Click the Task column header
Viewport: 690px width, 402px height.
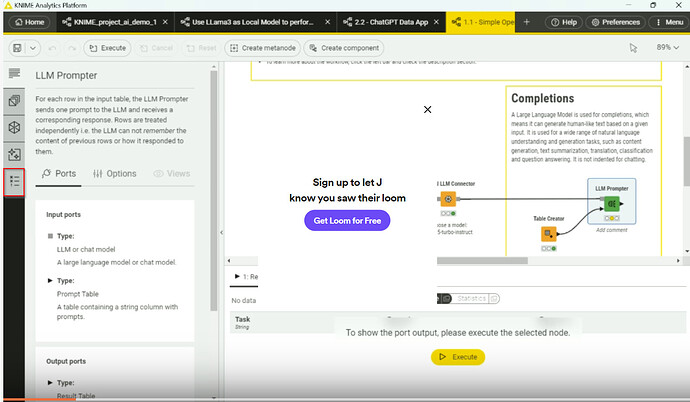click(242, 322)
